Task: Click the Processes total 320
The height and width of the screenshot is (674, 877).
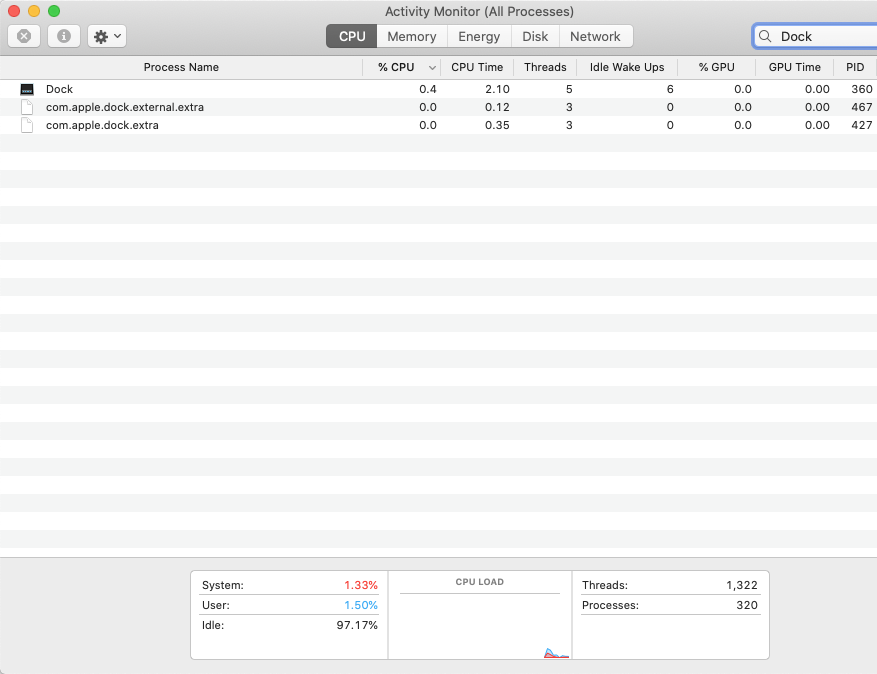Action: (x=747, y=605)
